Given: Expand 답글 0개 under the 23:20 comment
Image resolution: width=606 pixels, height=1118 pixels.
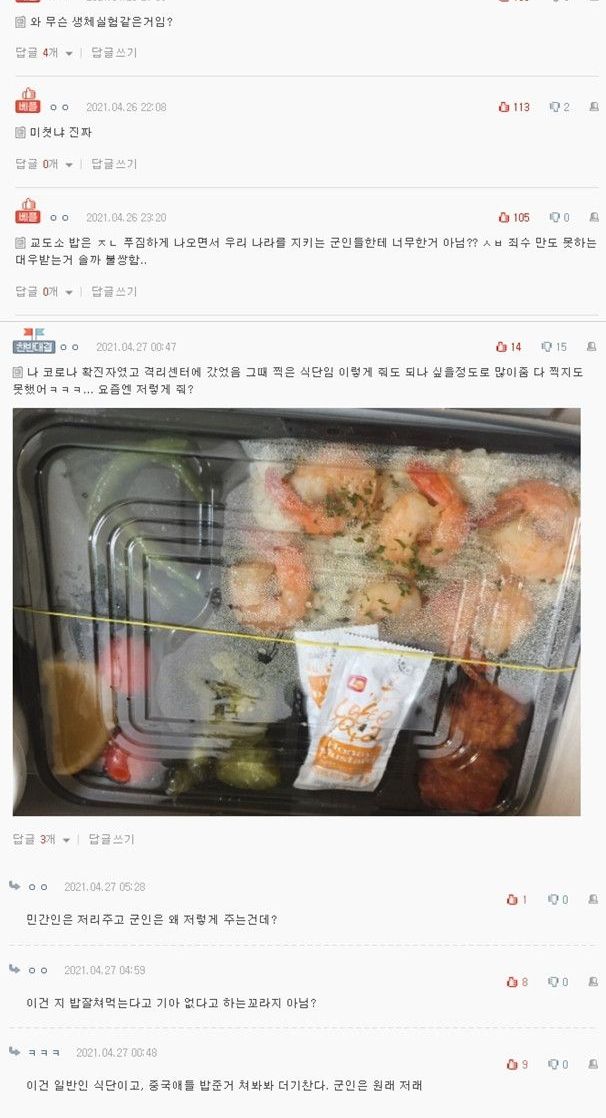Looking at the screenshot, I should point(43,292).
